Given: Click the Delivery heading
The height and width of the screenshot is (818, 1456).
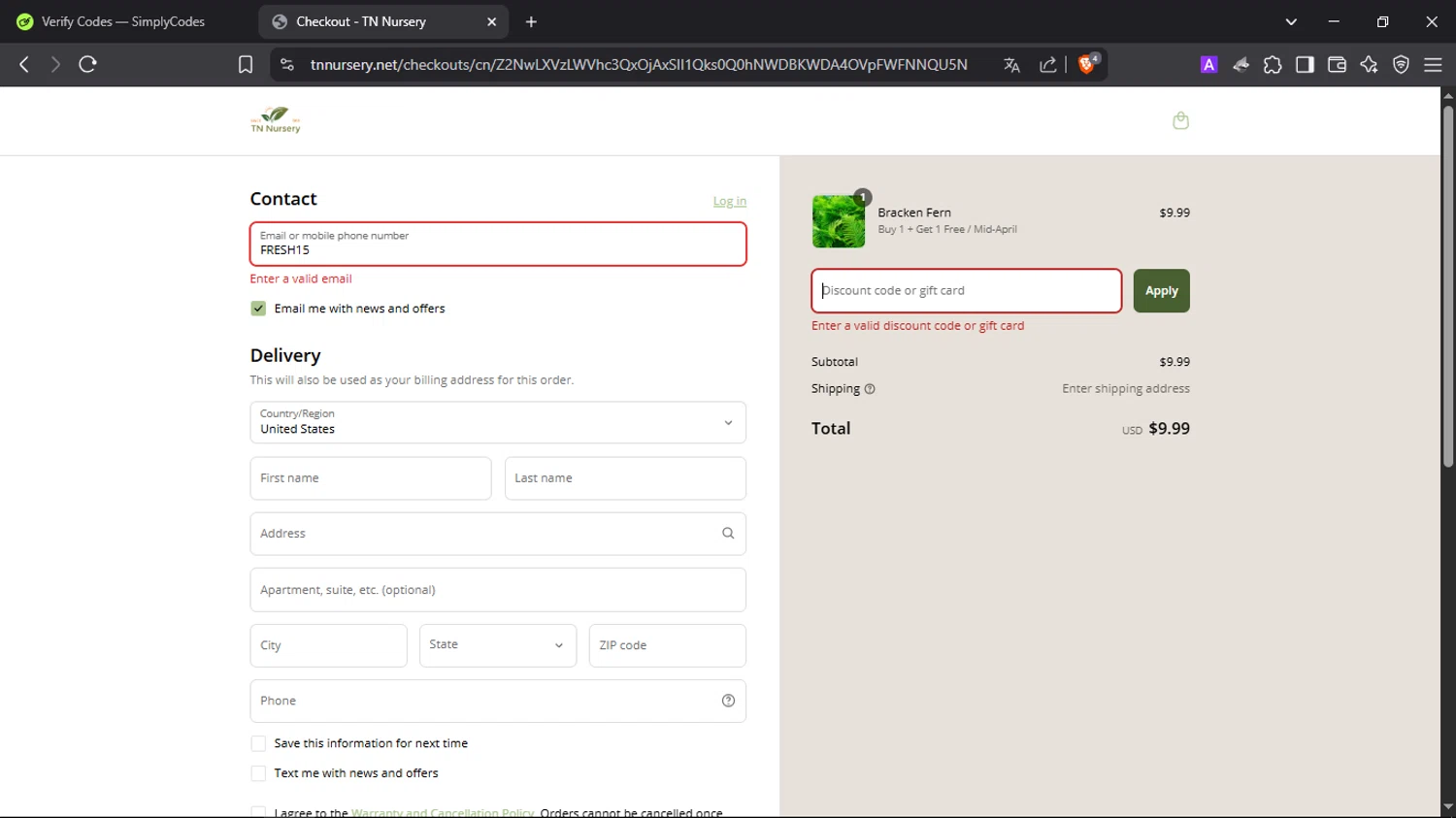Looking at the screenshot, I should 285,355.
